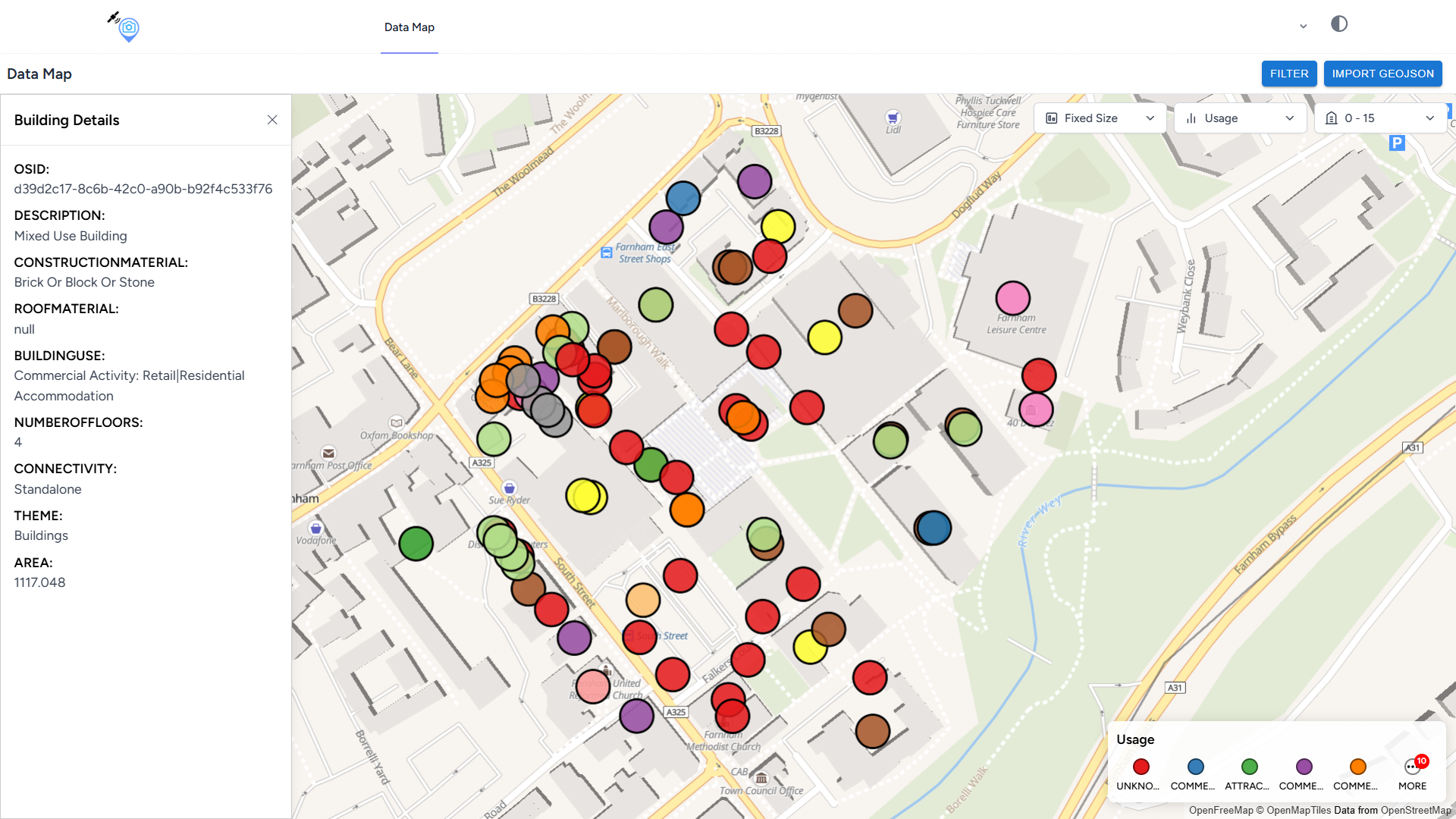The width and height of the screenshot is (1456, 819).
Task: Toggle the red UNKNOWN usage legend item
Action: pos(1141,767)
